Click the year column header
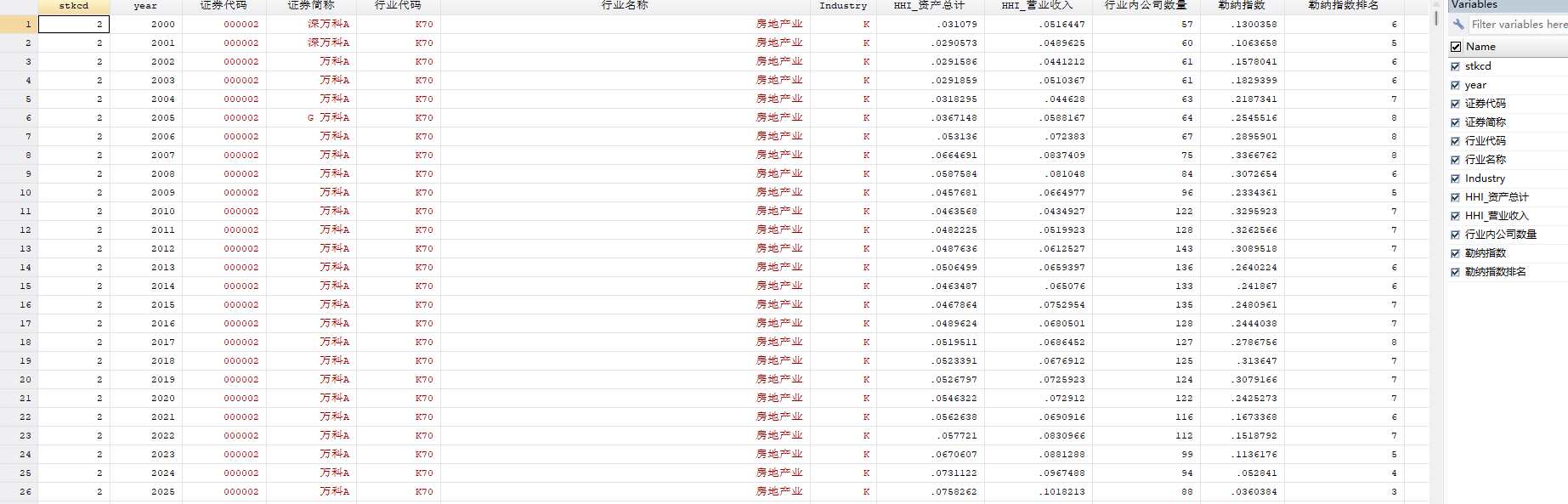The width and height of the screenshot is (1568, 504). [x=145, y=6]
